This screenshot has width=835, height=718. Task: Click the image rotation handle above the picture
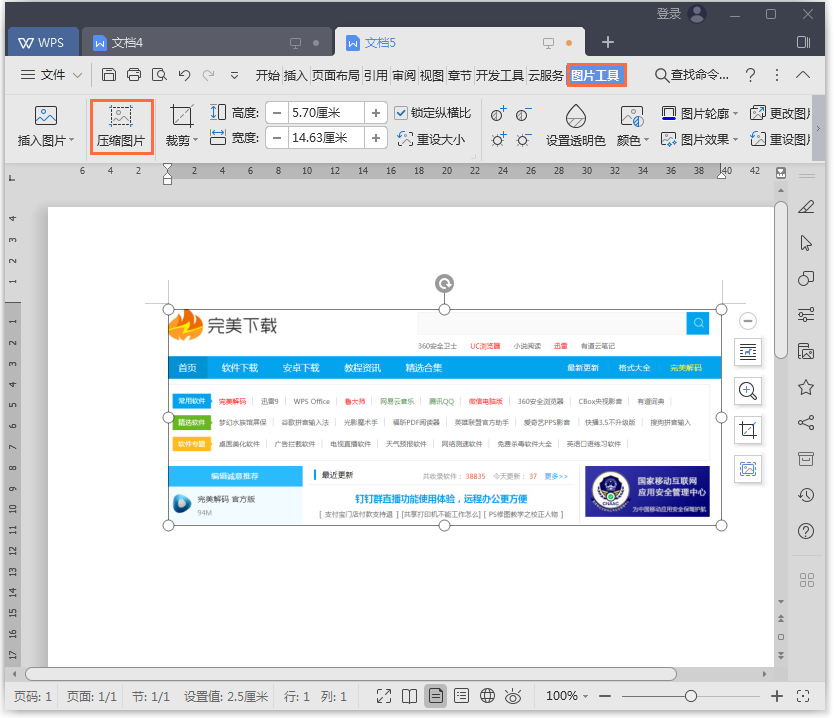click(x=444, y=284)
